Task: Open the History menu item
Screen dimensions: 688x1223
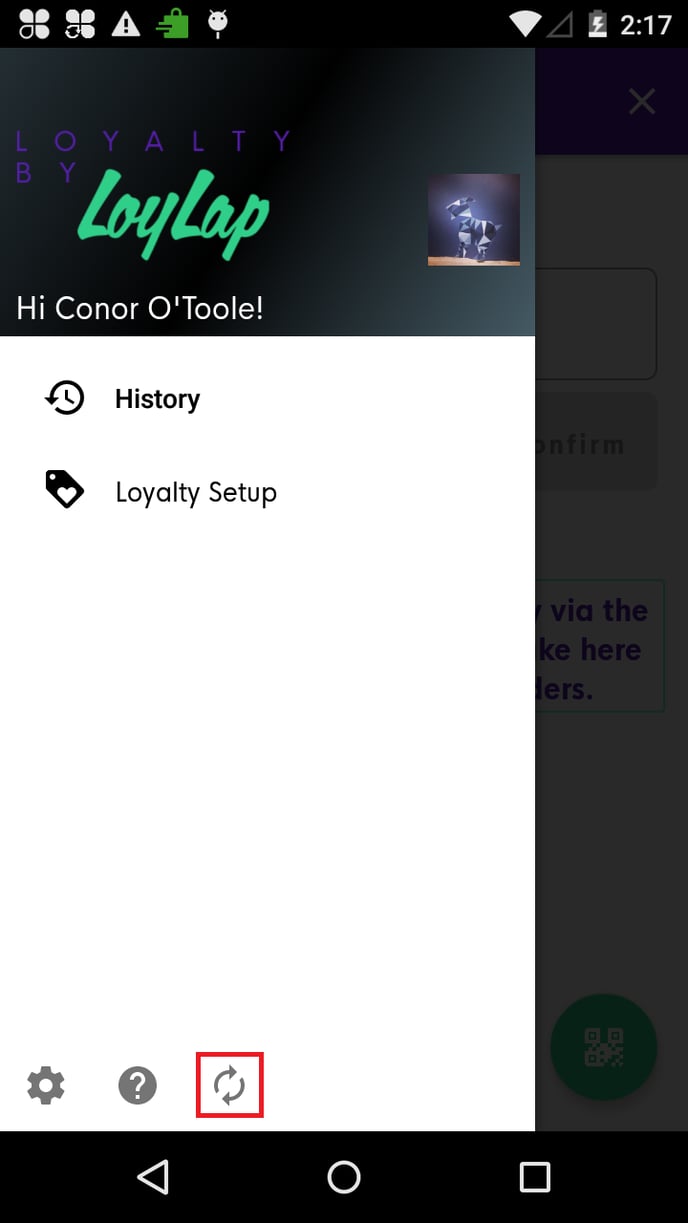Action: coord(157,399)
